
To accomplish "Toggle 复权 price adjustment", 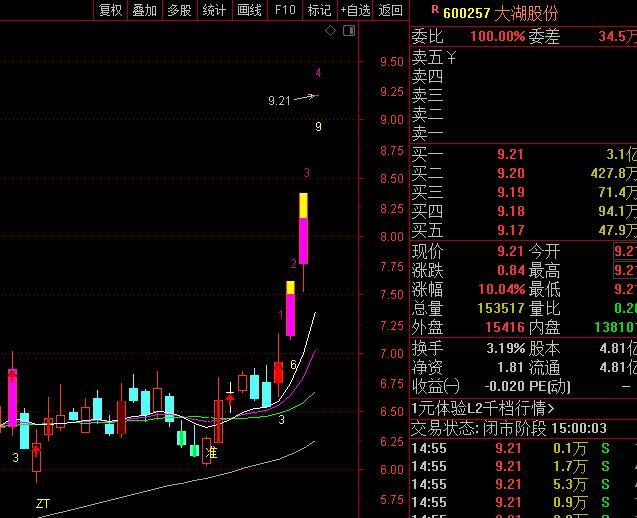I will click(110, 10).
